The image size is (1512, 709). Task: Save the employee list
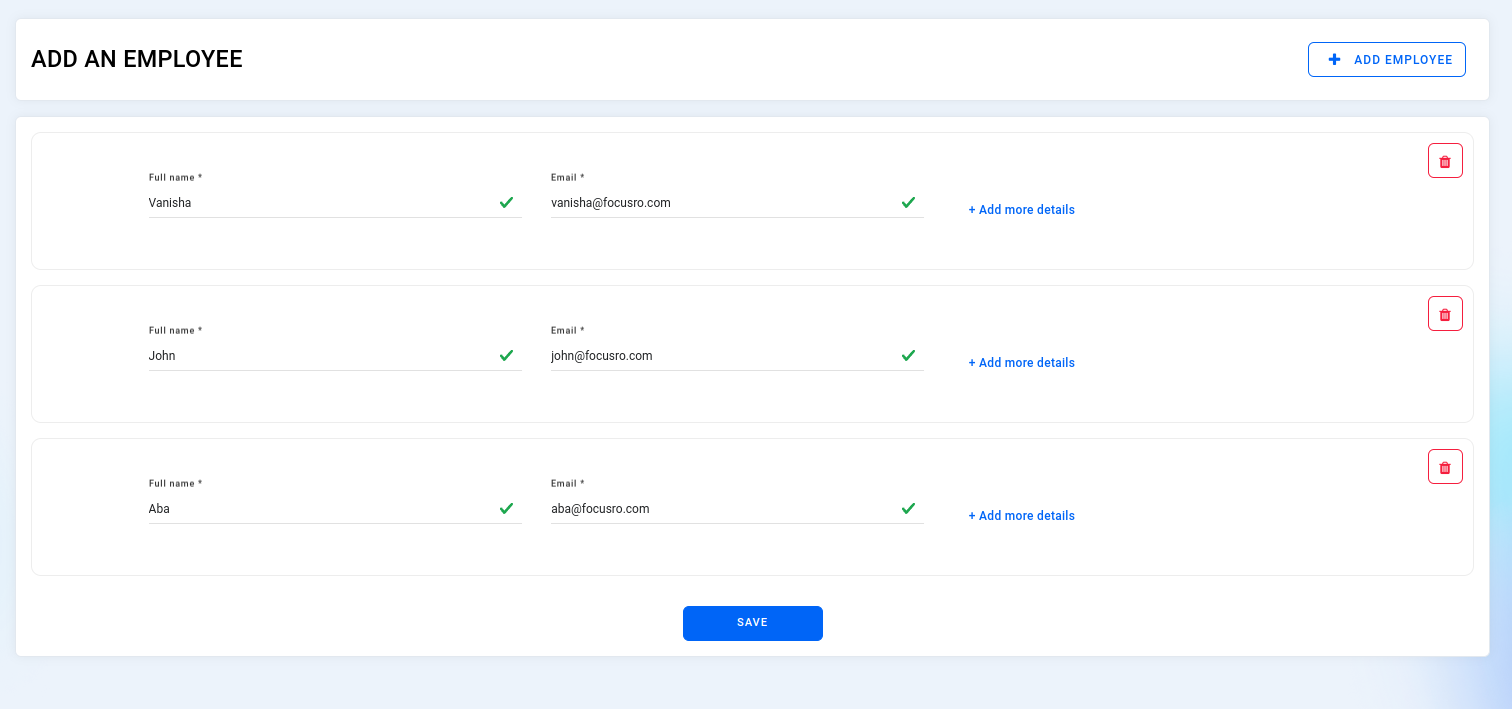pos(752,623)
